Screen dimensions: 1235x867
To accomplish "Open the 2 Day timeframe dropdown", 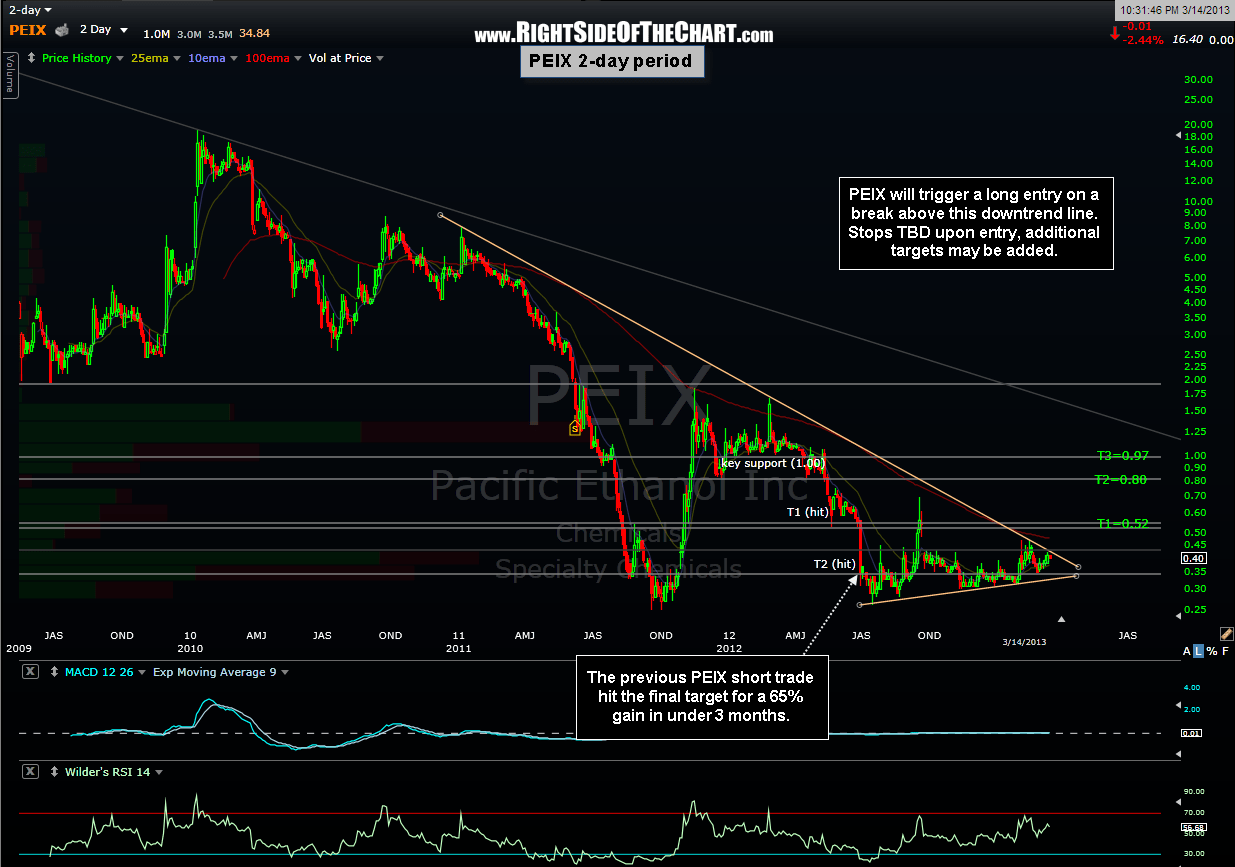I will click(x=103, y=29).
